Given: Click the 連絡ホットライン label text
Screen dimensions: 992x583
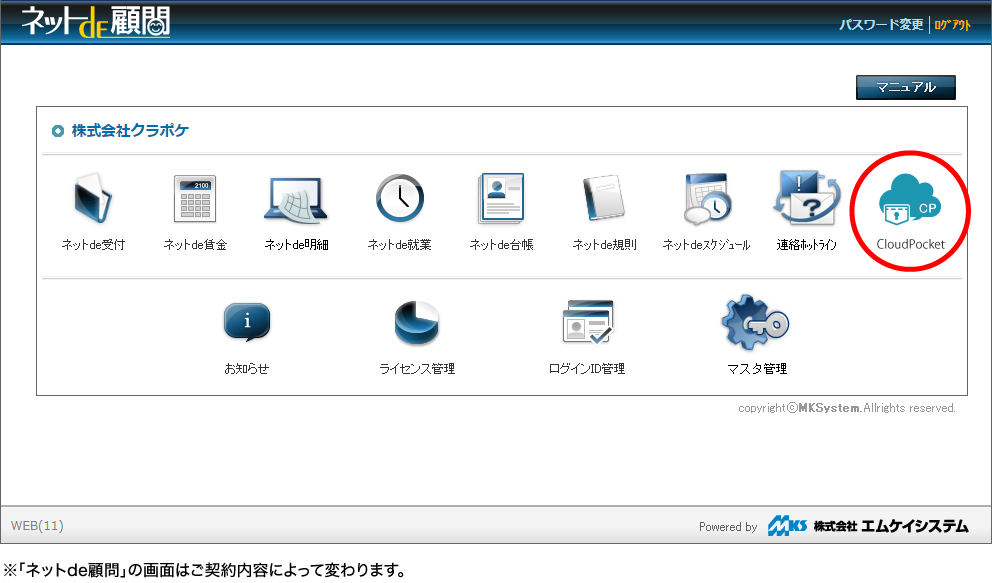Looking at the screenshot, I should (807, 245).
